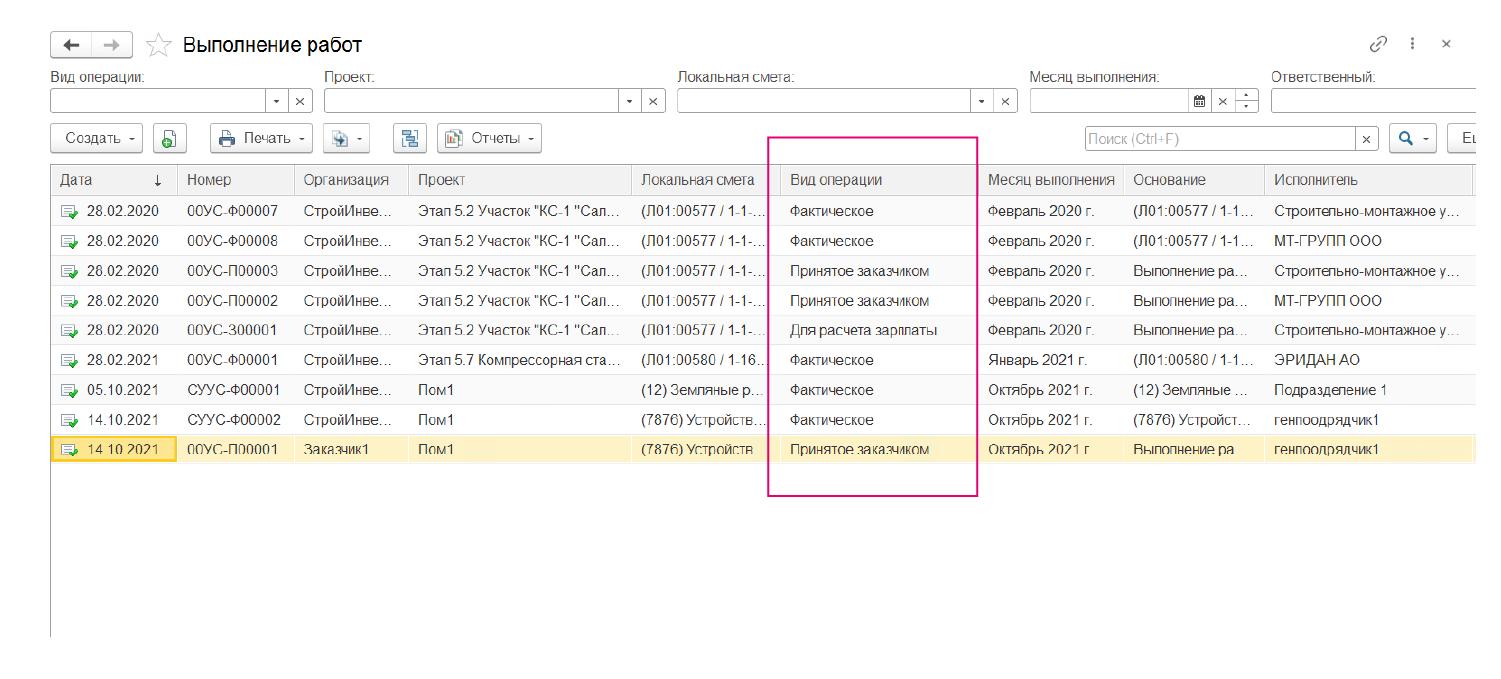Screen dimensions: 1501x679
Task: Open the create-based-on icon dropdown
Action: coord(346,139)
